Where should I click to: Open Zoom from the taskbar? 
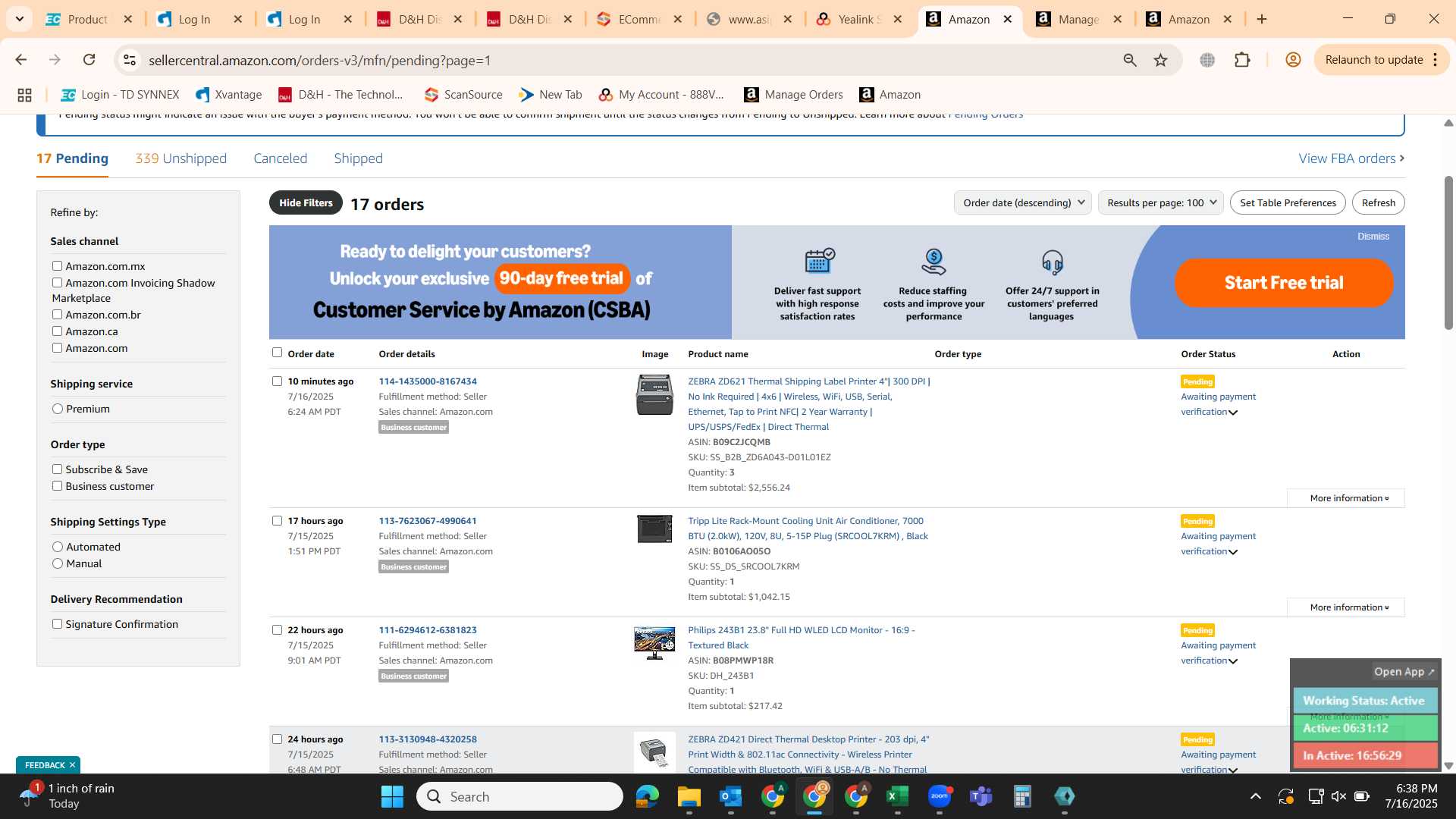940,796
